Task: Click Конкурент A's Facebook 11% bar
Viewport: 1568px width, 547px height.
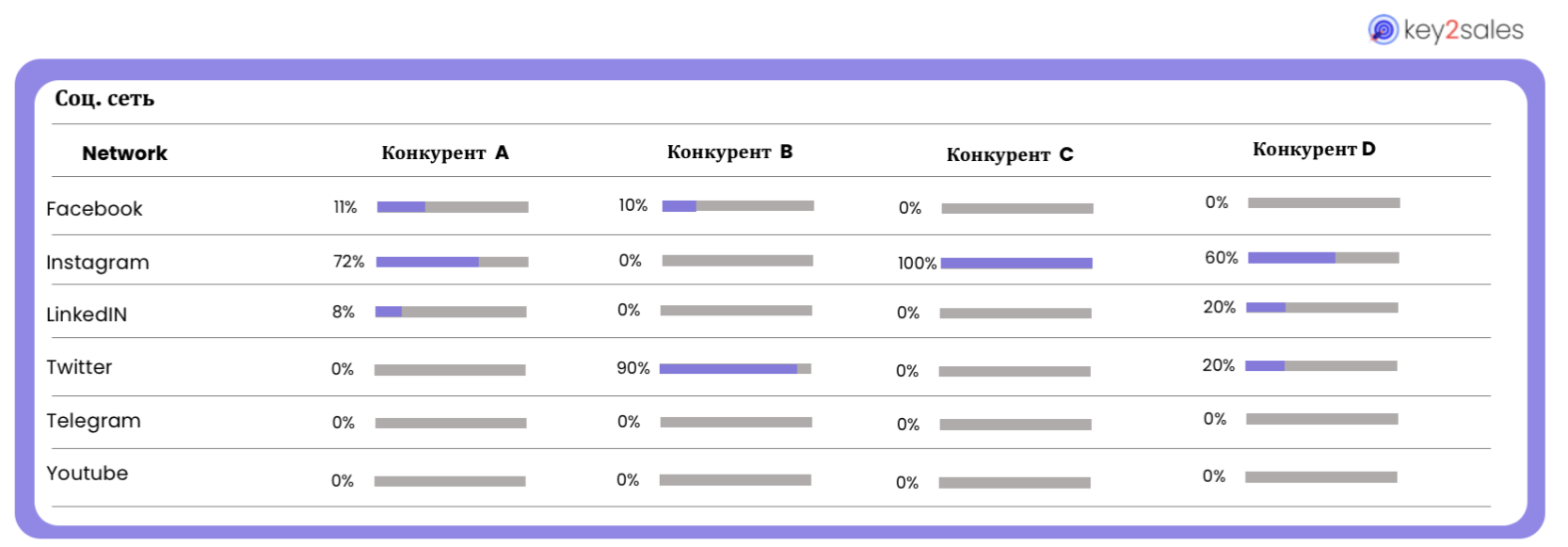Action: [453, 207]
